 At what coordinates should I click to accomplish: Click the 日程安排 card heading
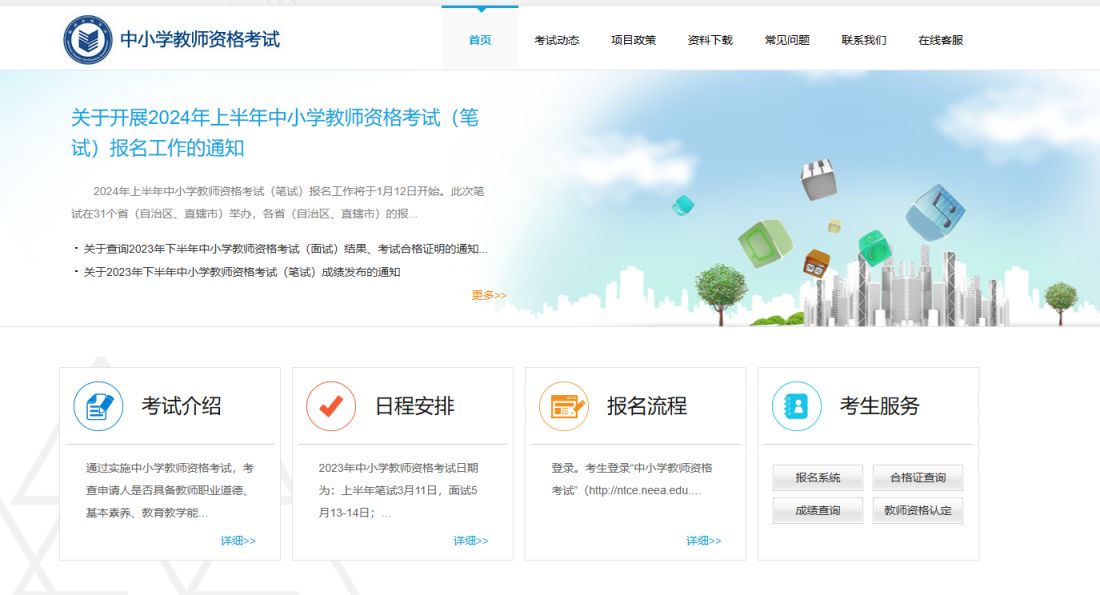(x=415, y=406)
